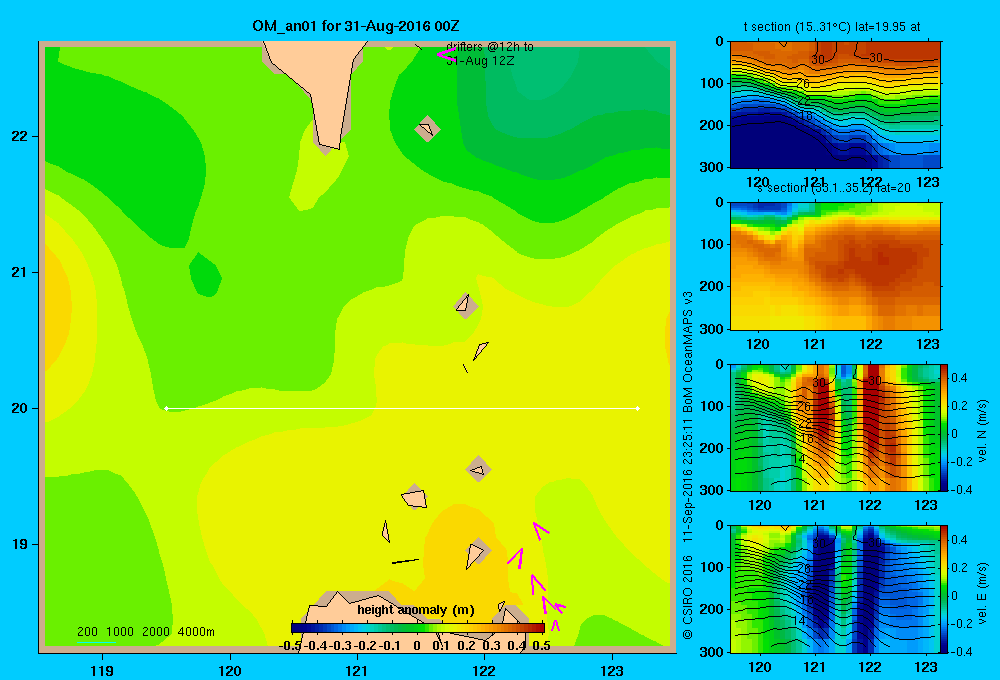This screenshot has height=680, width=1000.
Task: Click the CSIRO 2016 BoM OceanMAPS copyright text
Action: tap(688, 465)
